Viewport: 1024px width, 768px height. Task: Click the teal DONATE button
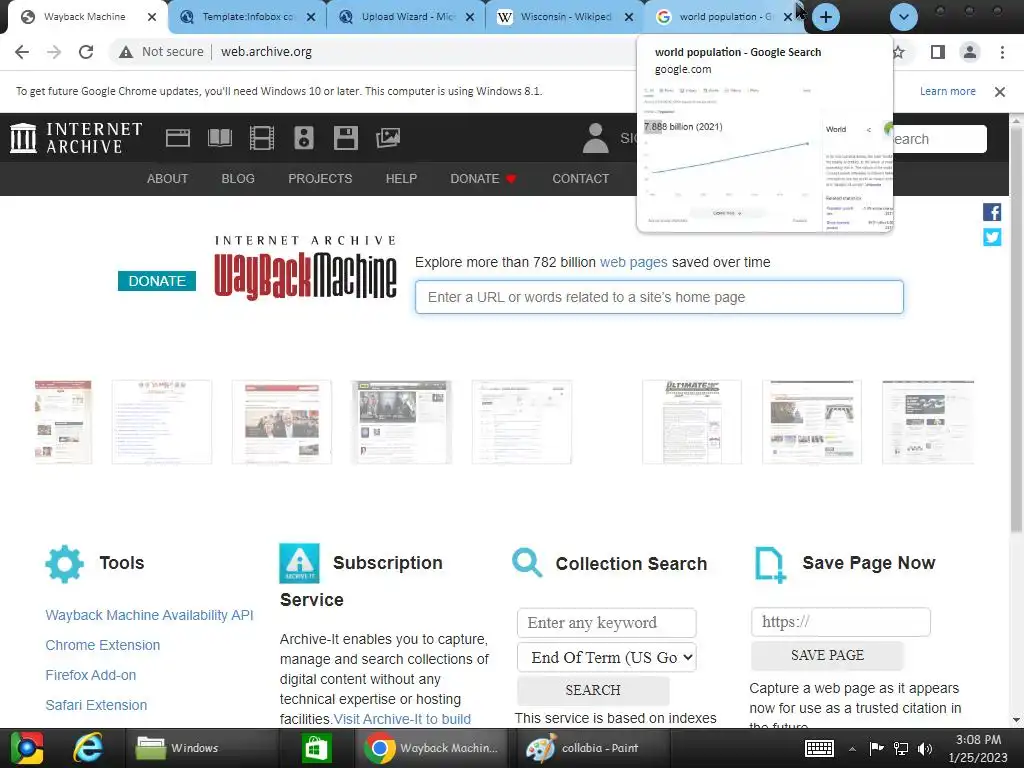point(157,281)
